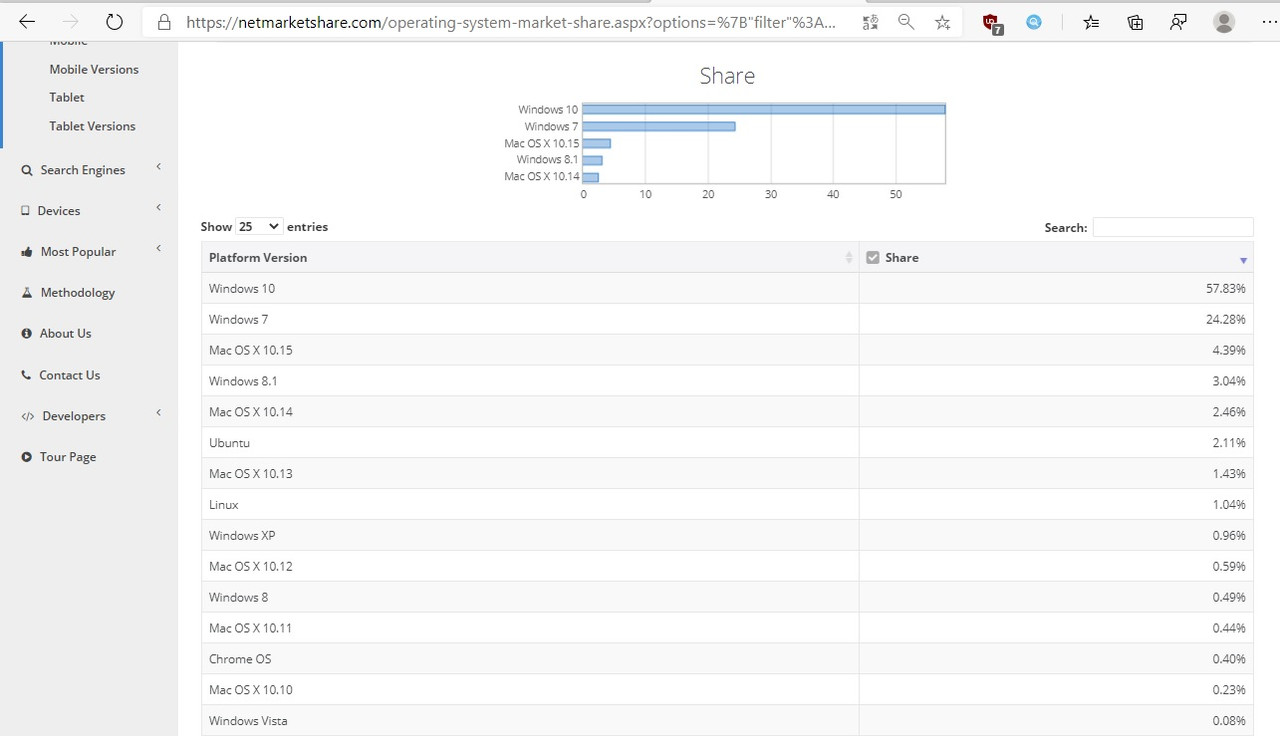
Task: Open the Favorites list
Action: [x=1091, y=22]
